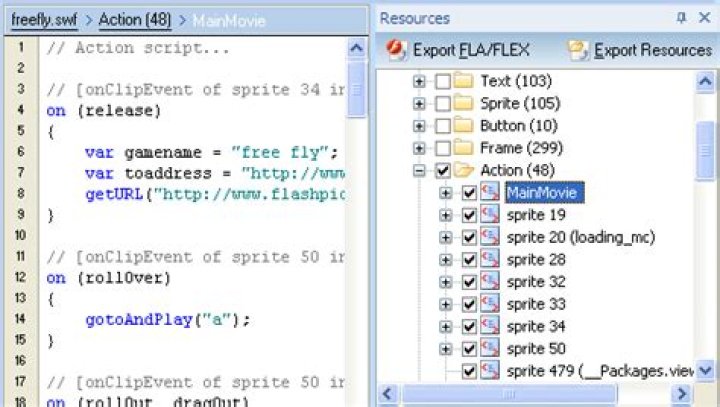Expand the sprite 20 (loading_mc) node
The height and width of the screenshot is (407, 720).
(445, 237)
